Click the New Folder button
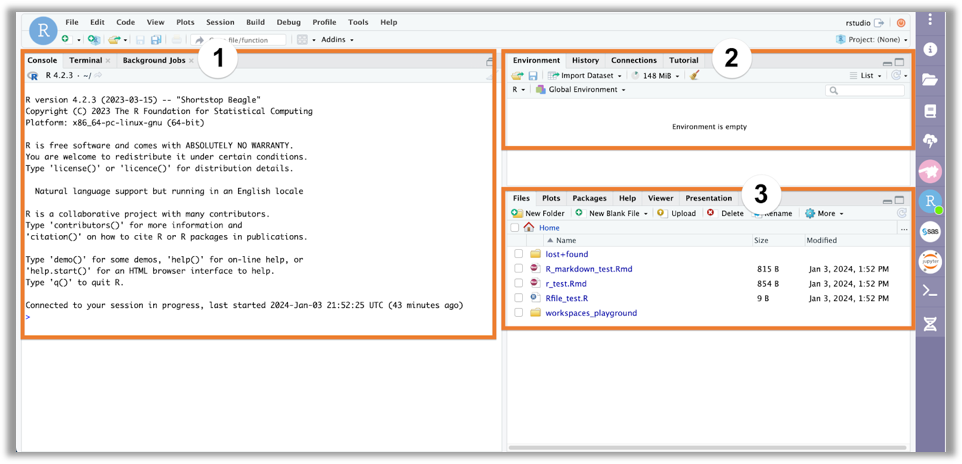 [538, 213]
